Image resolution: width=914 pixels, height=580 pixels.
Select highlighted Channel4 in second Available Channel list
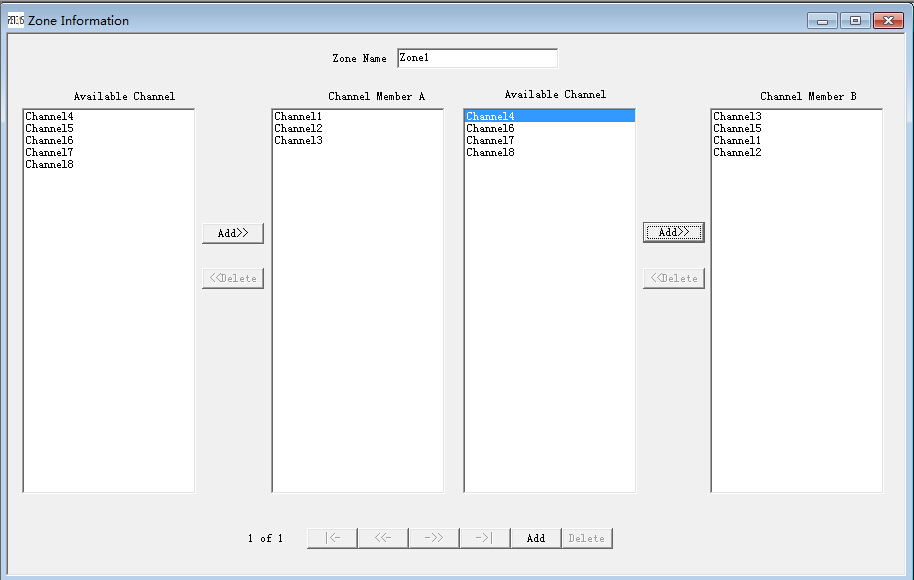[x=491, y=117]
